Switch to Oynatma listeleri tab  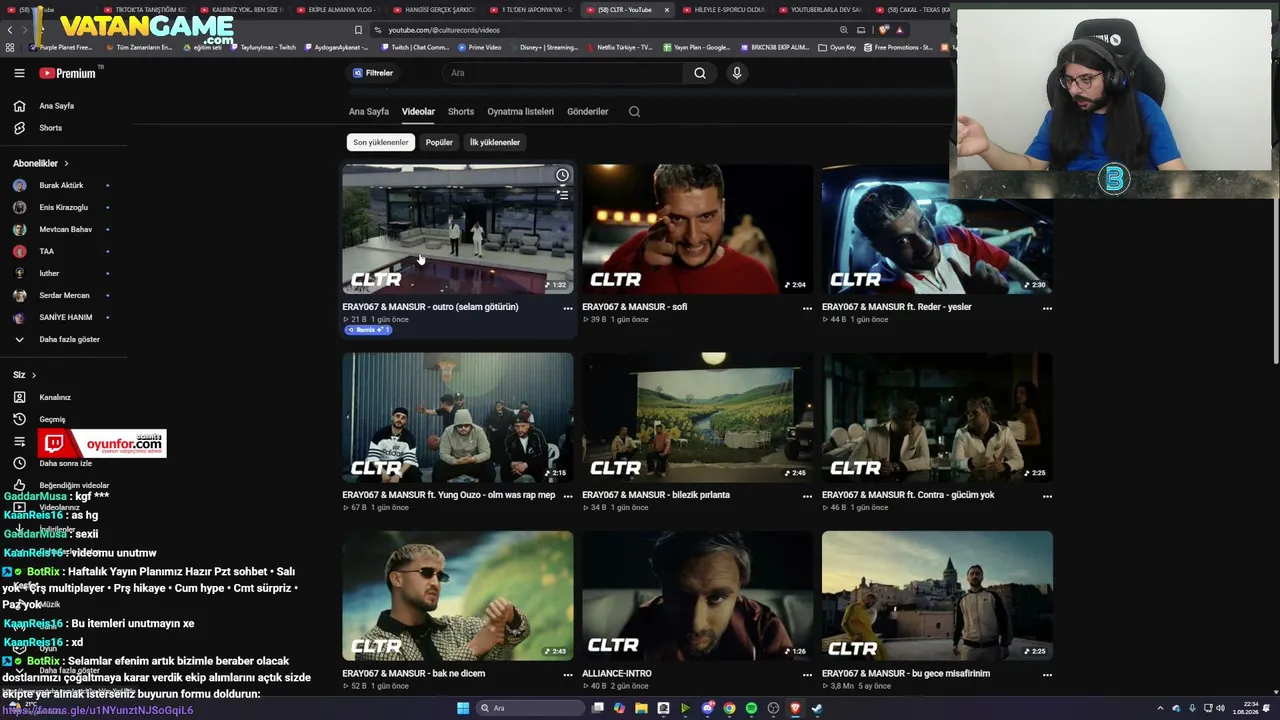pyautogui.click(x=520, y=112)
